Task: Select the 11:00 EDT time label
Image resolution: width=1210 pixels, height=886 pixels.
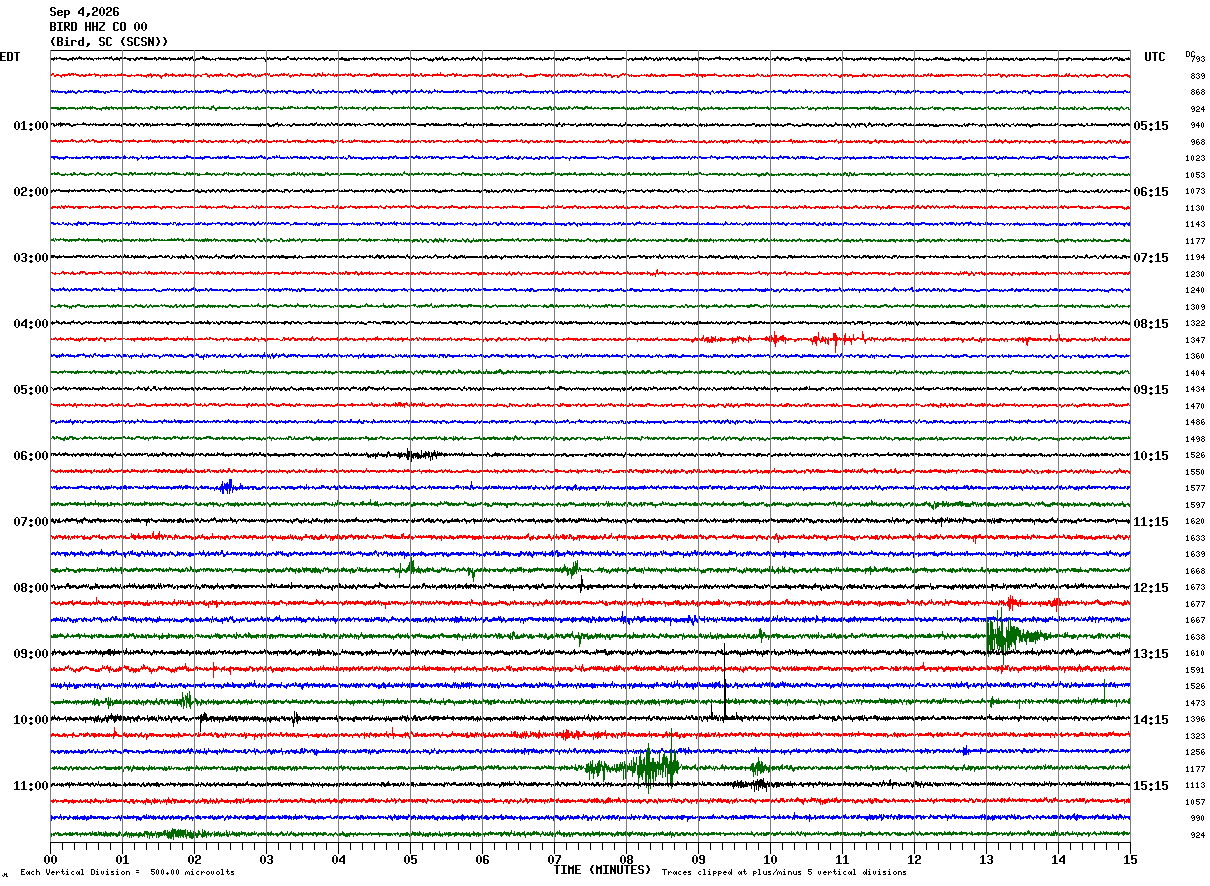Action: pos(31,786)
